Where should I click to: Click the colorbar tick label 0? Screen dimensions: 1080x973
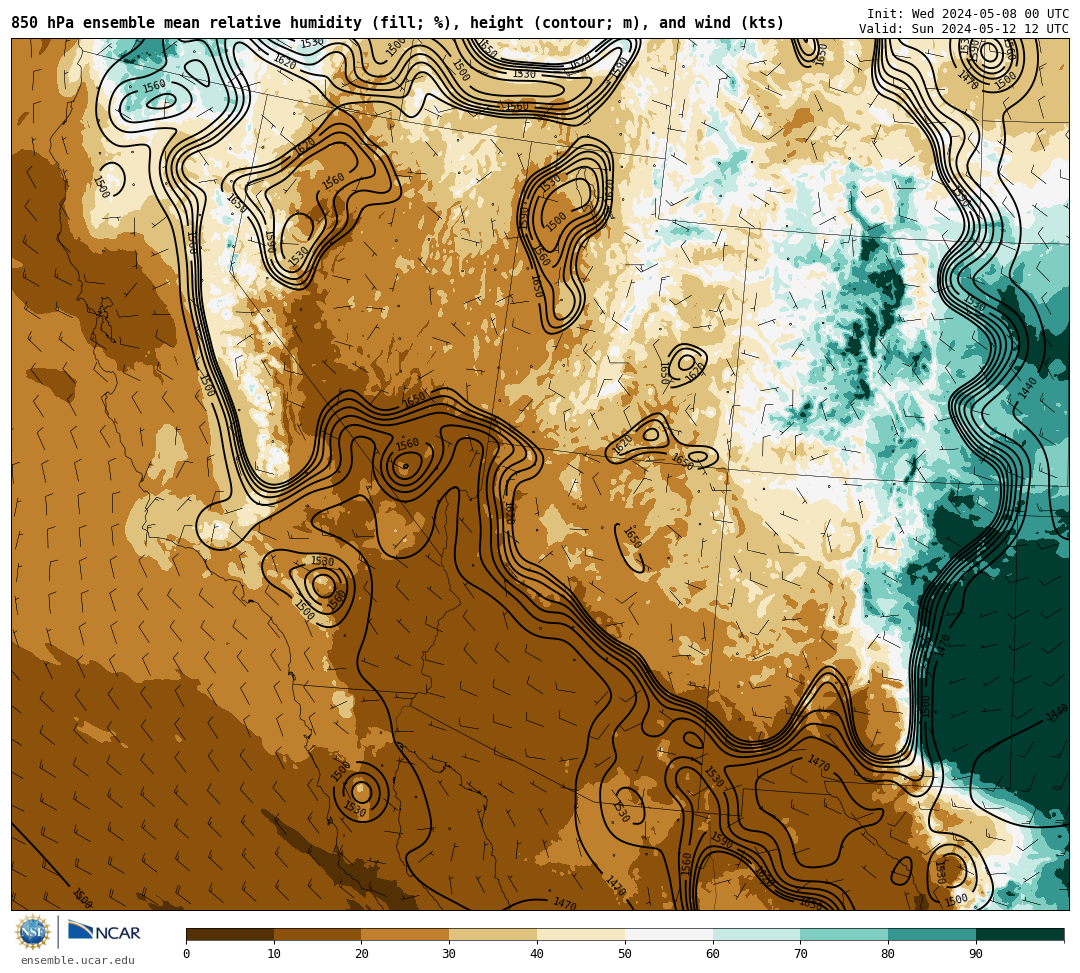click(x=187, y=954)
